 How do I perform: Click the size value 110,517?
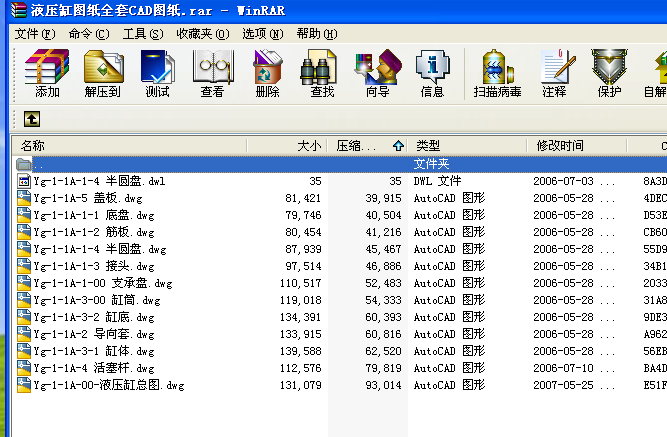coord(300,283)
